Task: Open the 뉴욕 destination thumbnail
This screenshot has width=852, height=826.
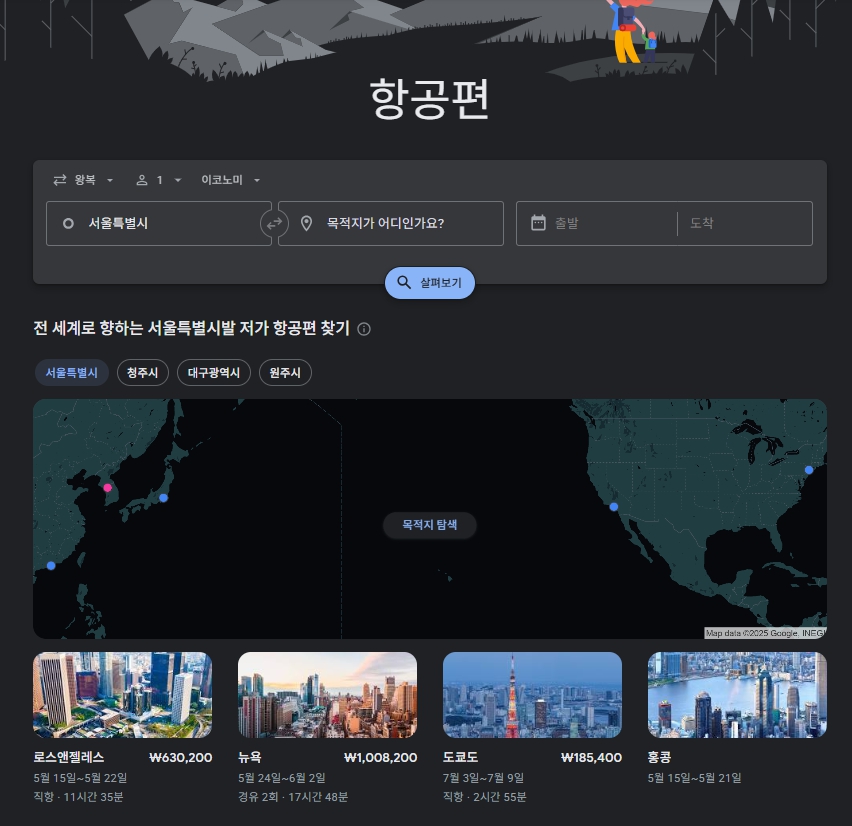Action: coord(328,695)
